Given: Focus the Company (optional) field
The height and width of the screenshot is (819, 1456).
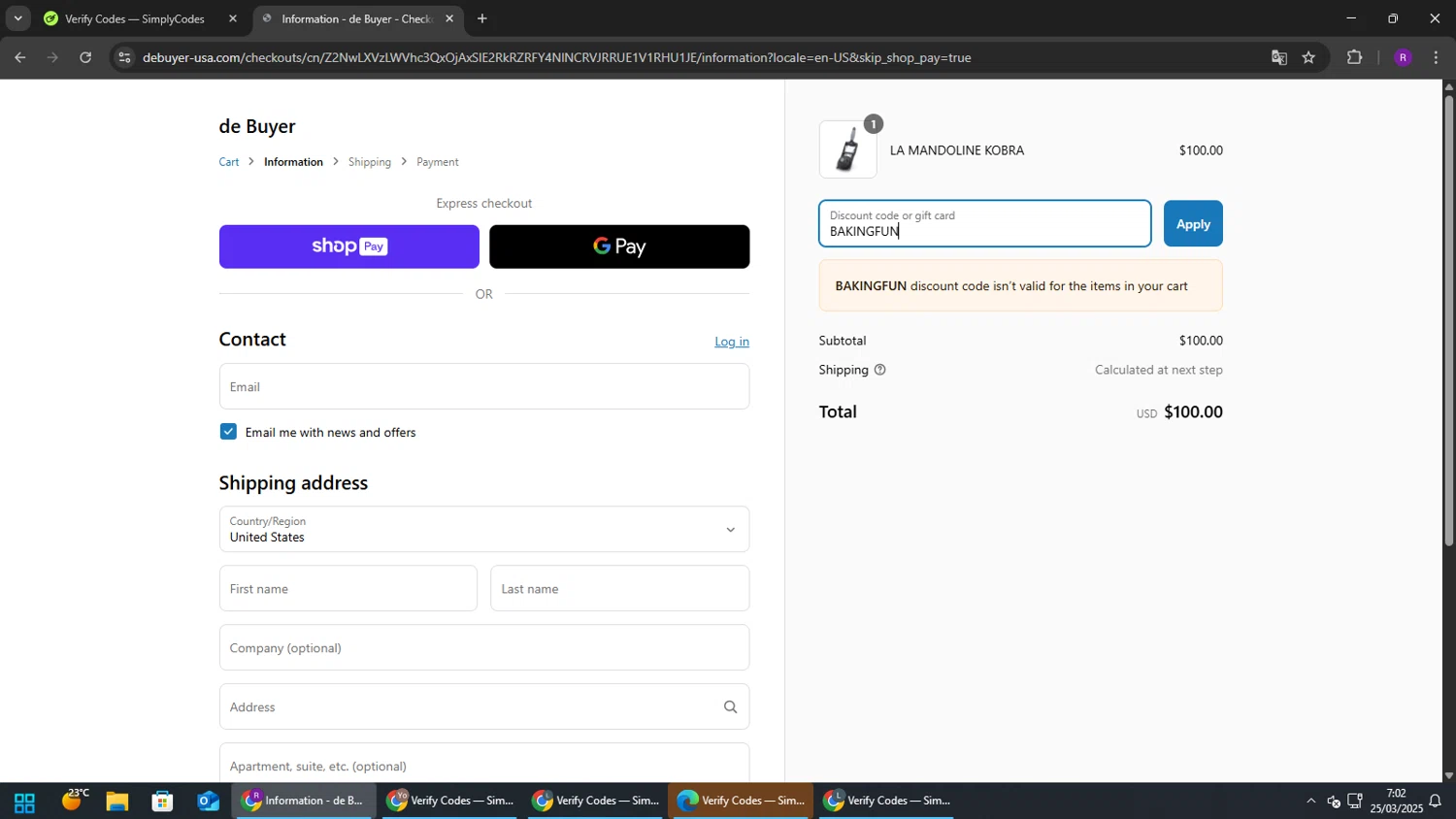Looking at the screenshot, I should 484,647.
